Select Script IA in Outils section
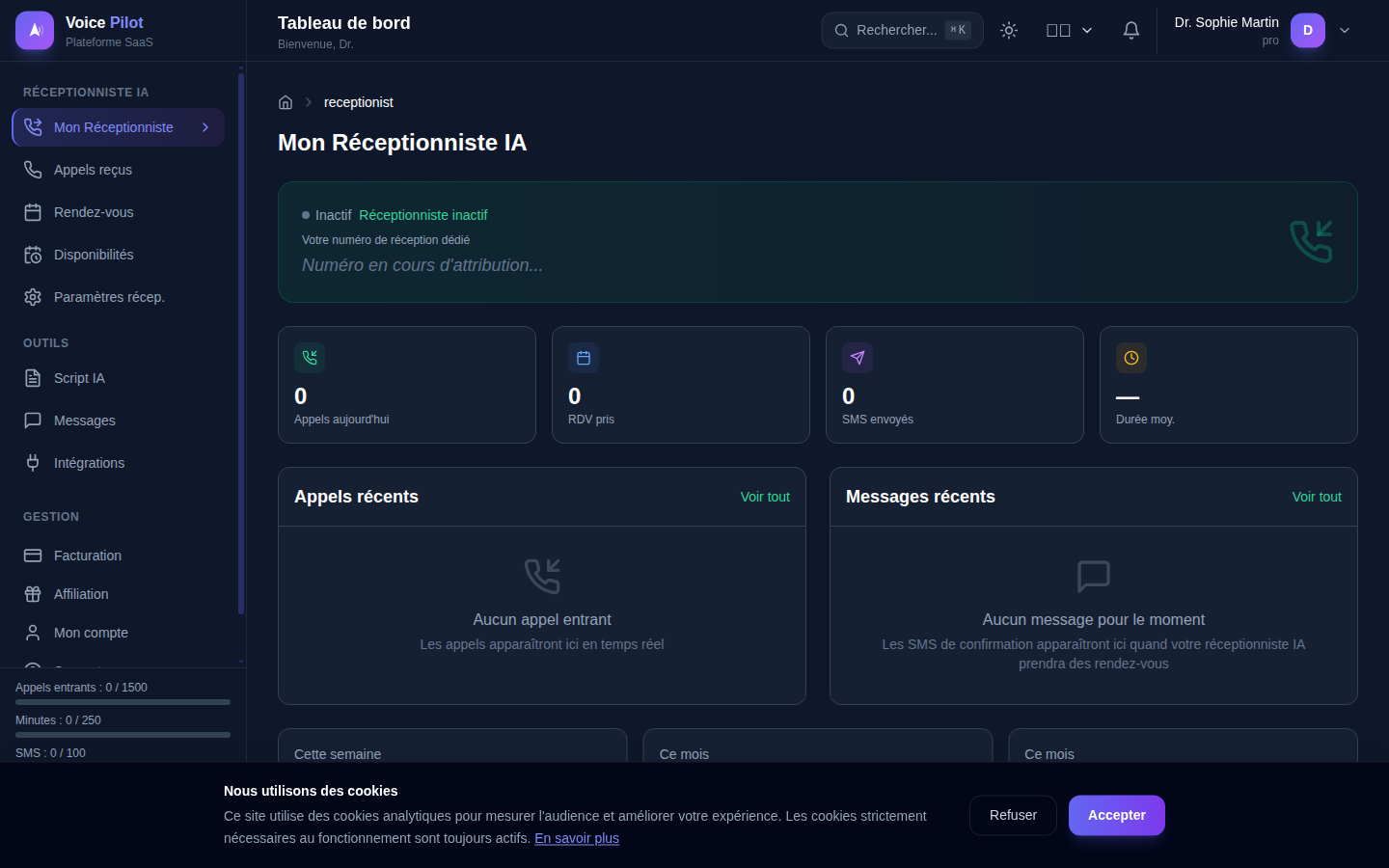 point(118,378)
